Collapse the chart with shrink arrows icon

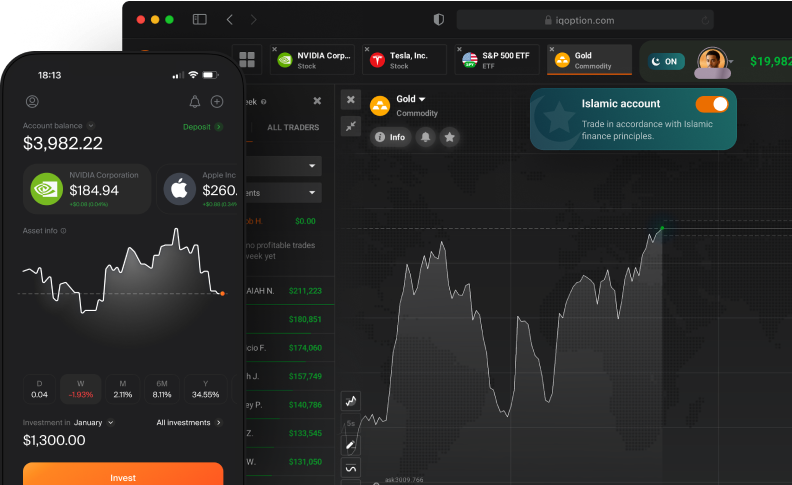(351, 126)
